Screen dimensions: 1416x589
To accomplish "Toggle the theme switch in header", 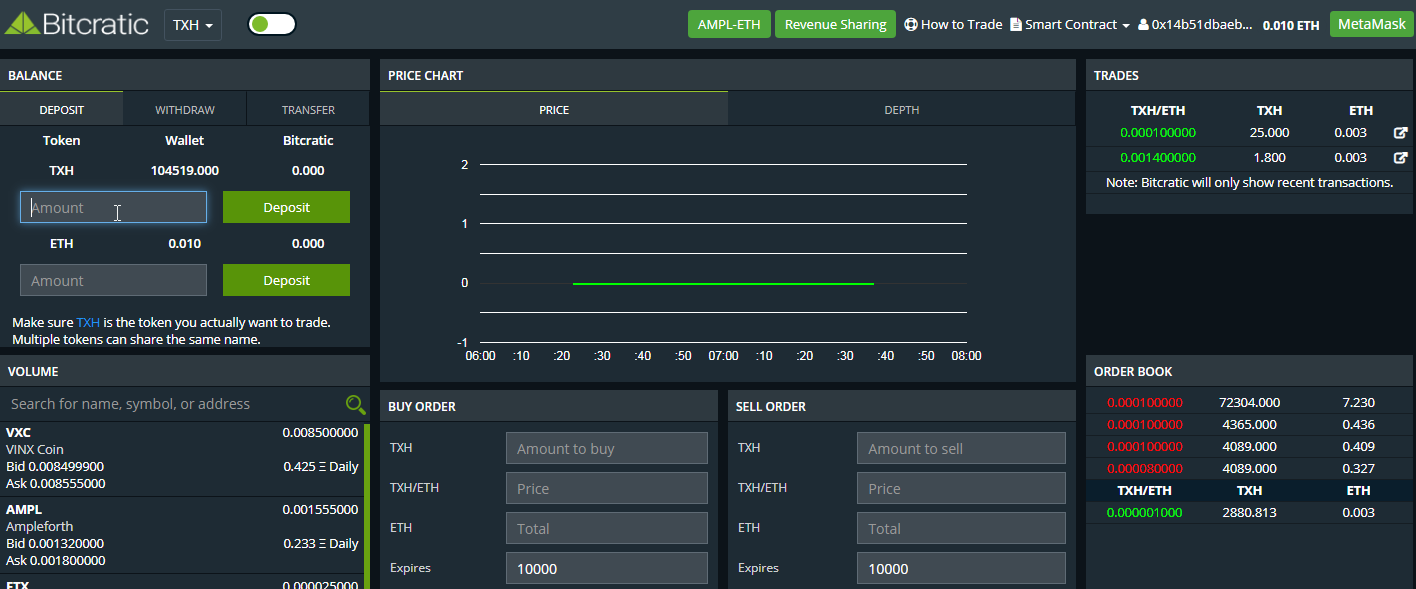I will [x=272, y=24].
